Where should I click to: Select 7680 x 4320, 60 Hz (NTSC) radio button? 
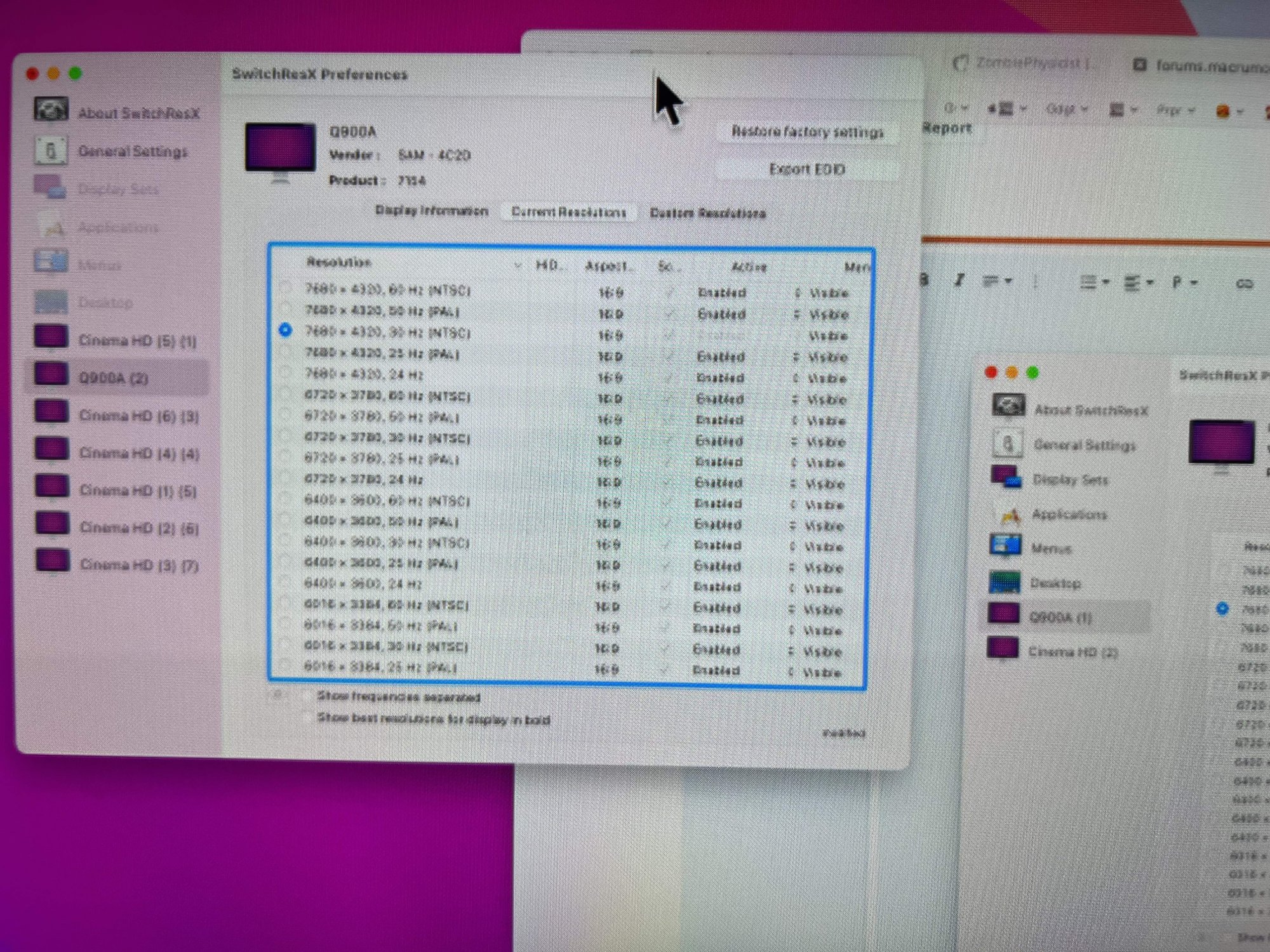(x=285, y=288)
